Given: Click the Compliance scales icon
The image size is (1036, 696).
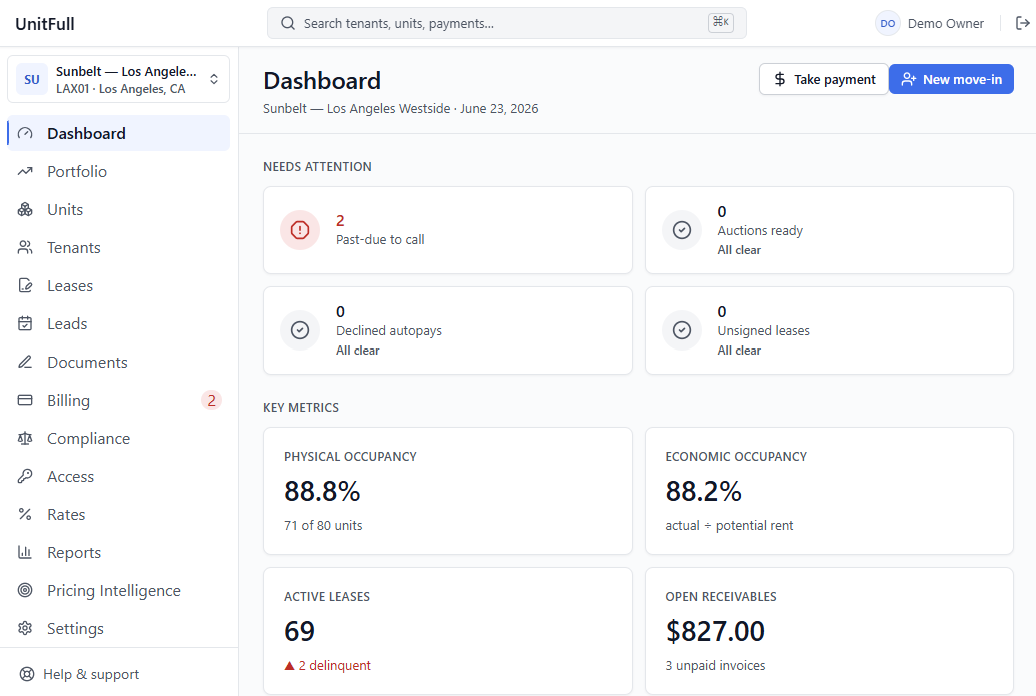Looking at the screenshot, I should pyautogui.click(x=25, y=438).
